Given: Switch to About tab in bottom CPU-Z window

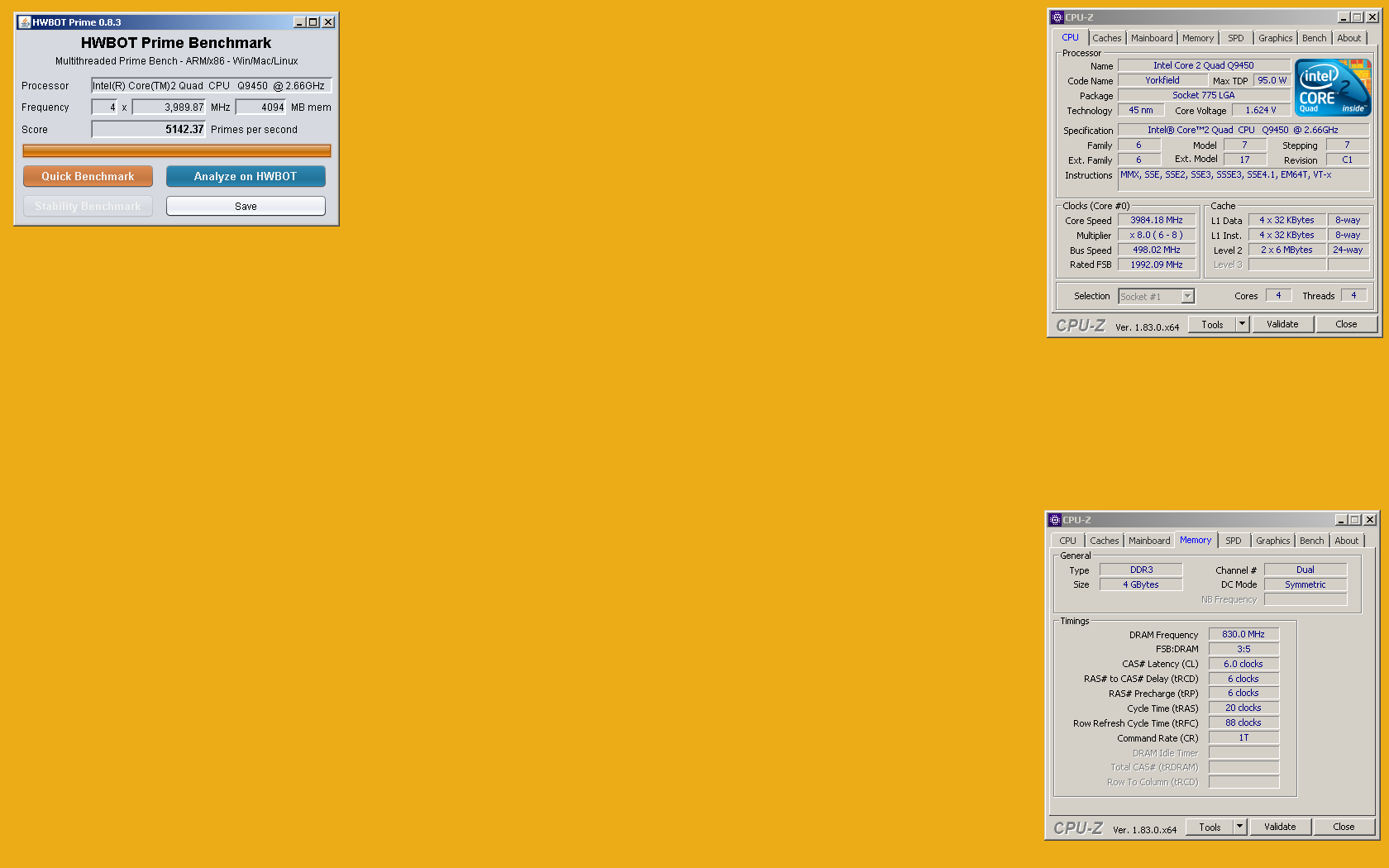Looking at the screenshot, I should pyautogui.click(x=1346, y=541).
